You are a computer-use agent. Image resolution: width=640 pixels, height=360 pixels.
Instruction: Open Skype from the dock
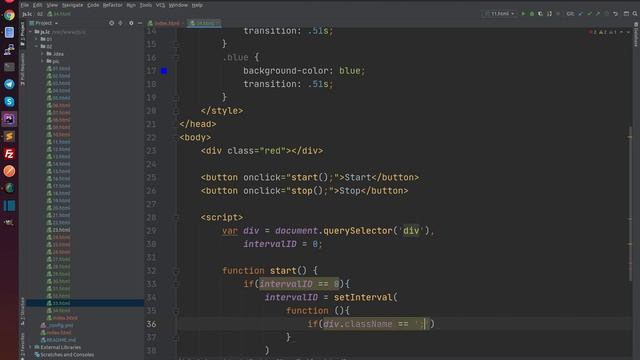point(9,102)
